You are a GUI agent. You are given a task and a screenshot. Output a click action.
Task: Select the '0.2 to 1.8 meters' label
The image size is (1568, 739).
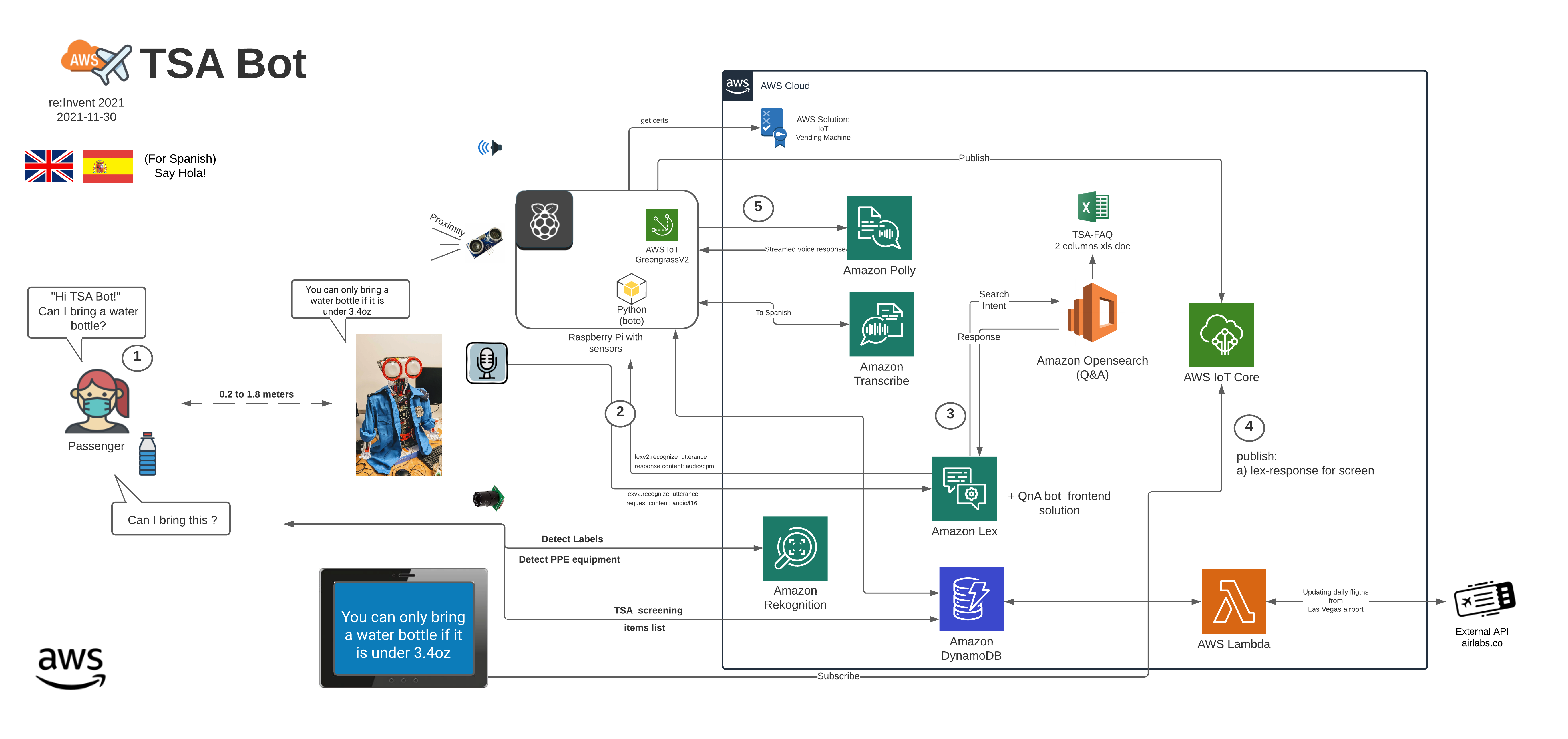point(256,394)
